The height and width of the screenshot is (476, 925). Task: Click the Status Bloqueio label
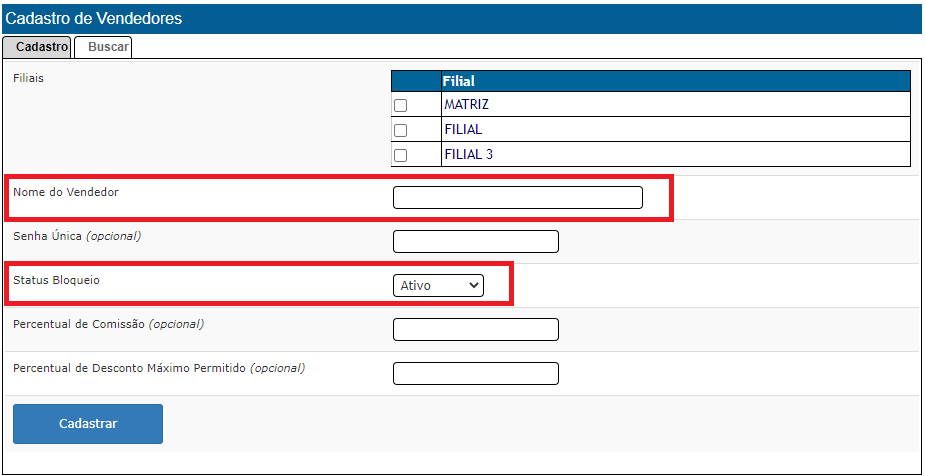pos(57,280)
